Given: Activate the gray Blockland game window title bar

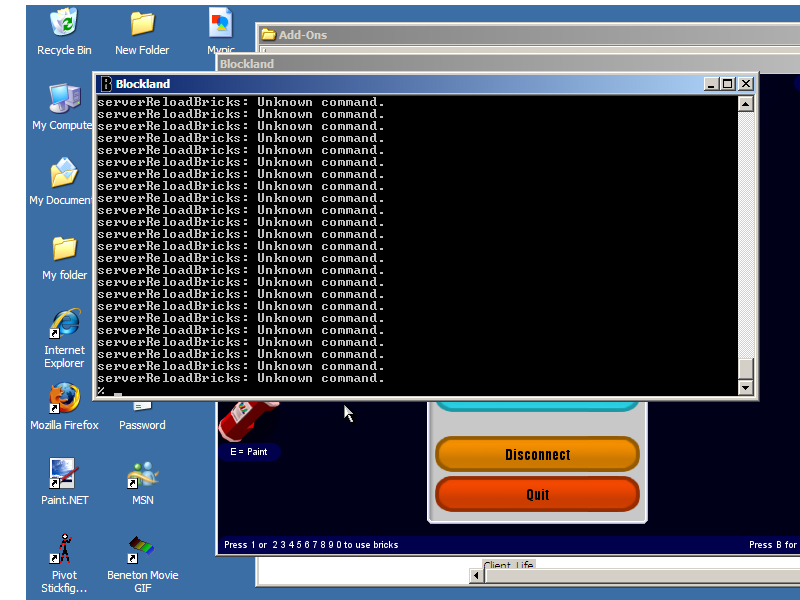Looking at the screenshot, I should click(x=508, y=64).
